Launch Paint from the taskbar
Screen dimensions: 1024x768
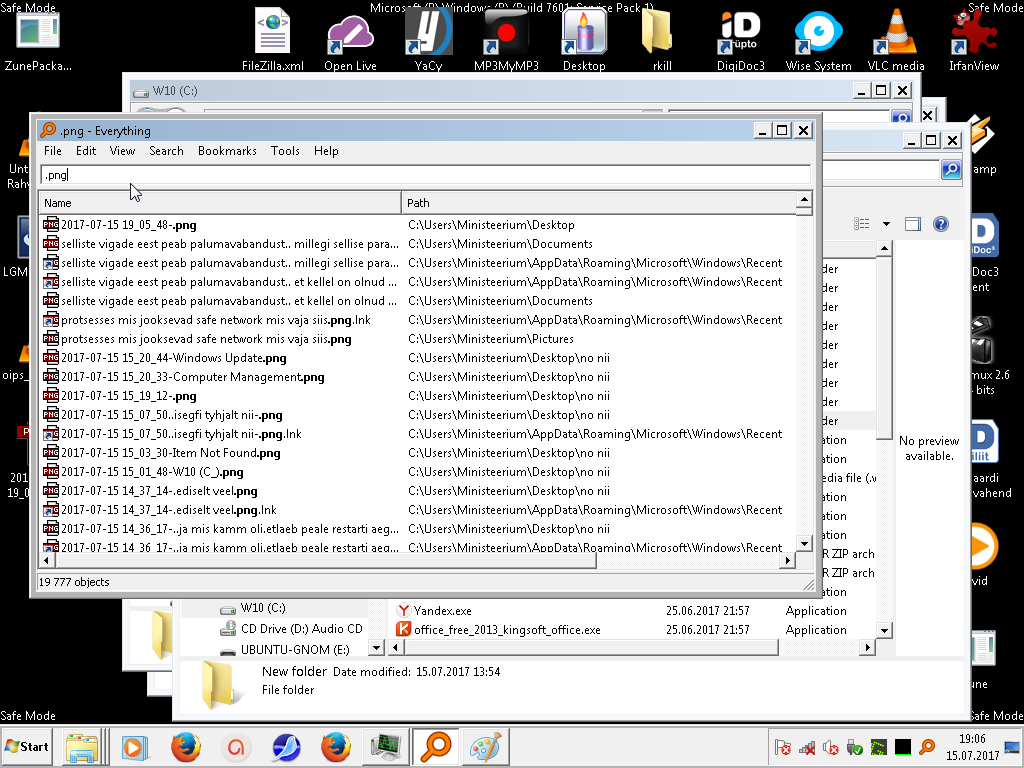click(488, 746)
